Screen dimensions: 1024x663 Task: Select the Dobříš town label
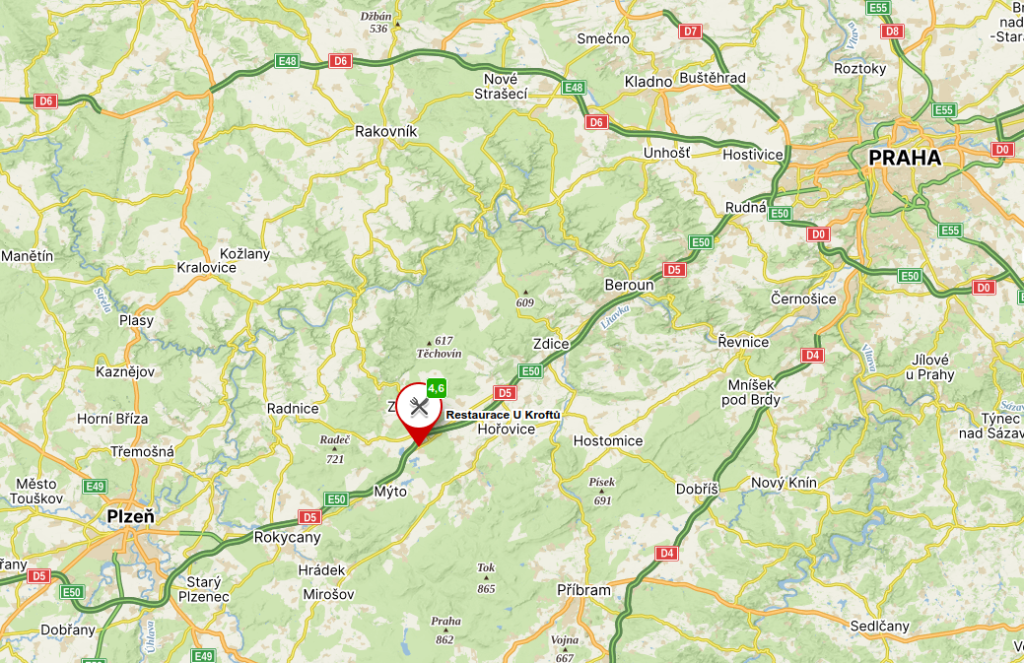697,489
